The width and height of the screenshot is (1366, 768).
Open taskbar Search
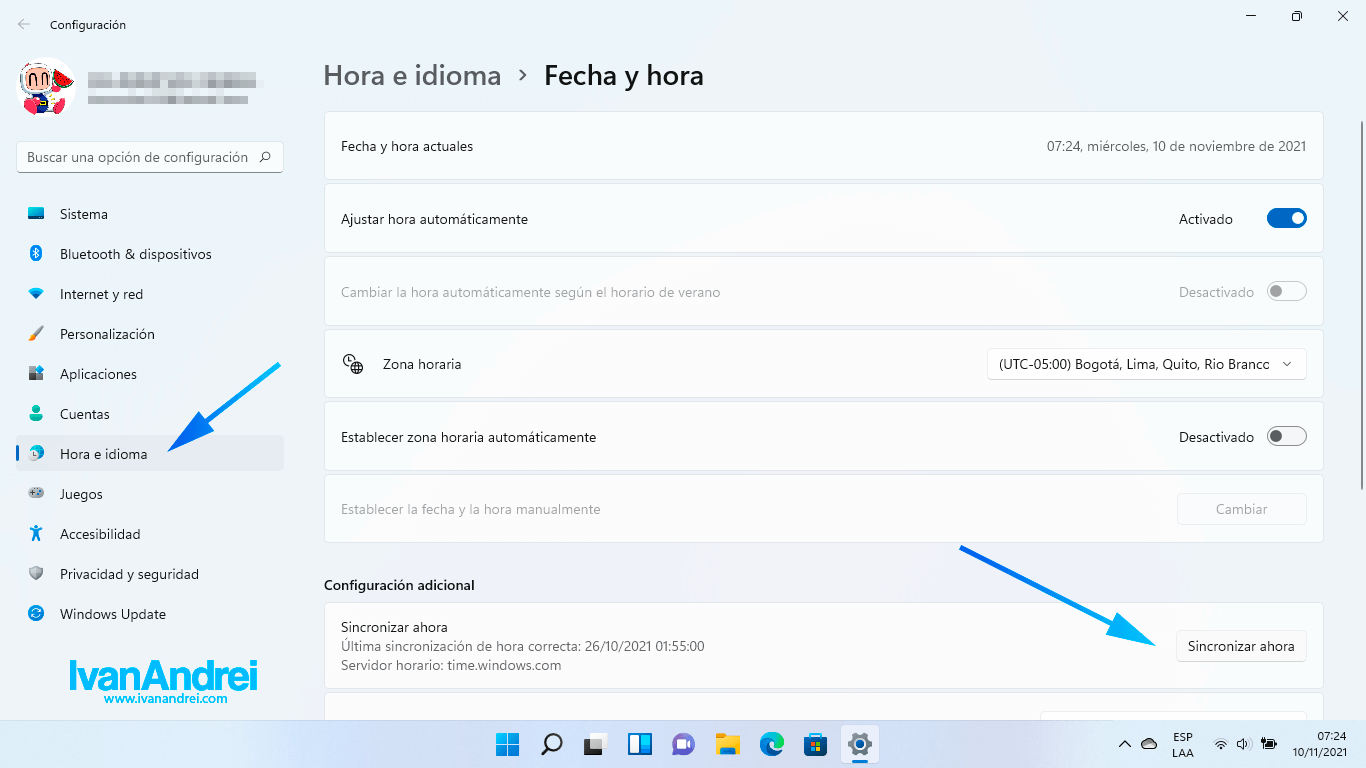point(551,744)
